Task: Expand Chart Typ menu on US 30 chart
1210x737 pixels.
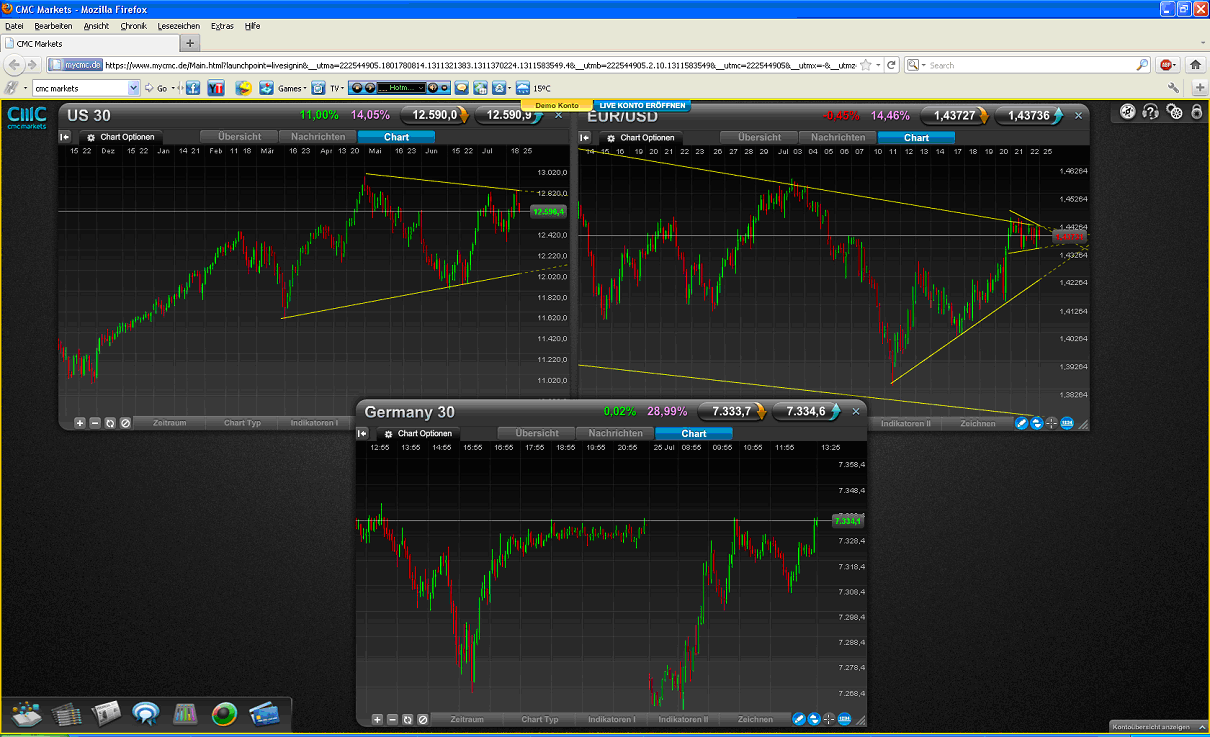Action: (x=242, y=423)
